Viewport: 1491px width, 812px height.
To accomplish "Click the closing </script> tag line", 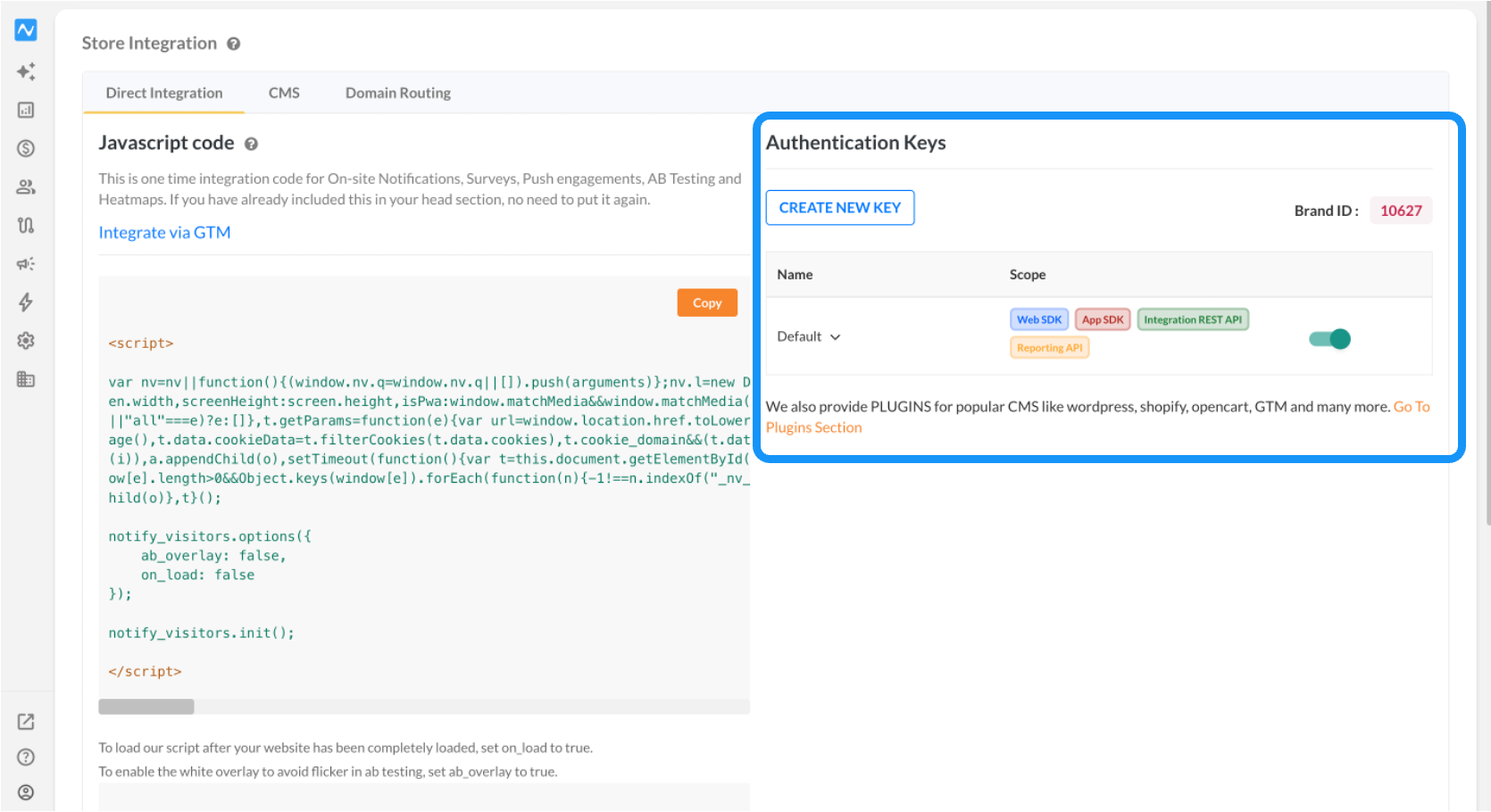I will (x=145, y=672).
